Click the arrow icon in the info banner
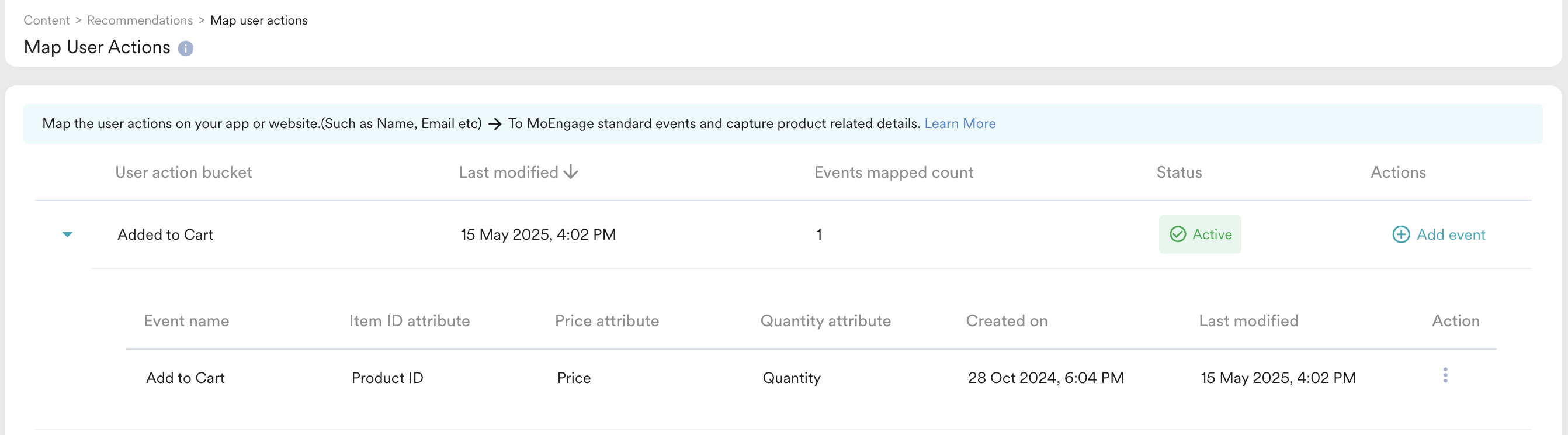This screenshot has height=435, width=1568. 495,125
